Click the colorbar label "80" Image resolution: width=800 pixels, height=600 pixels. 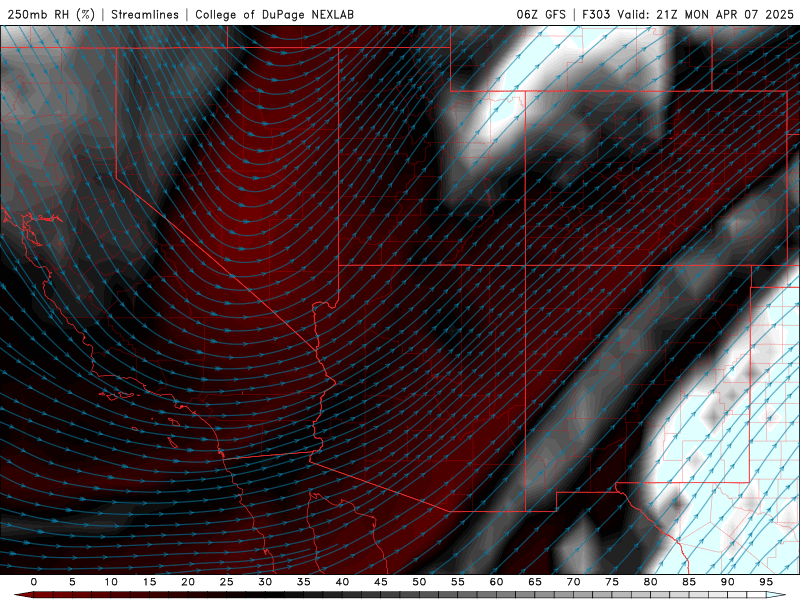click(651, 582)
